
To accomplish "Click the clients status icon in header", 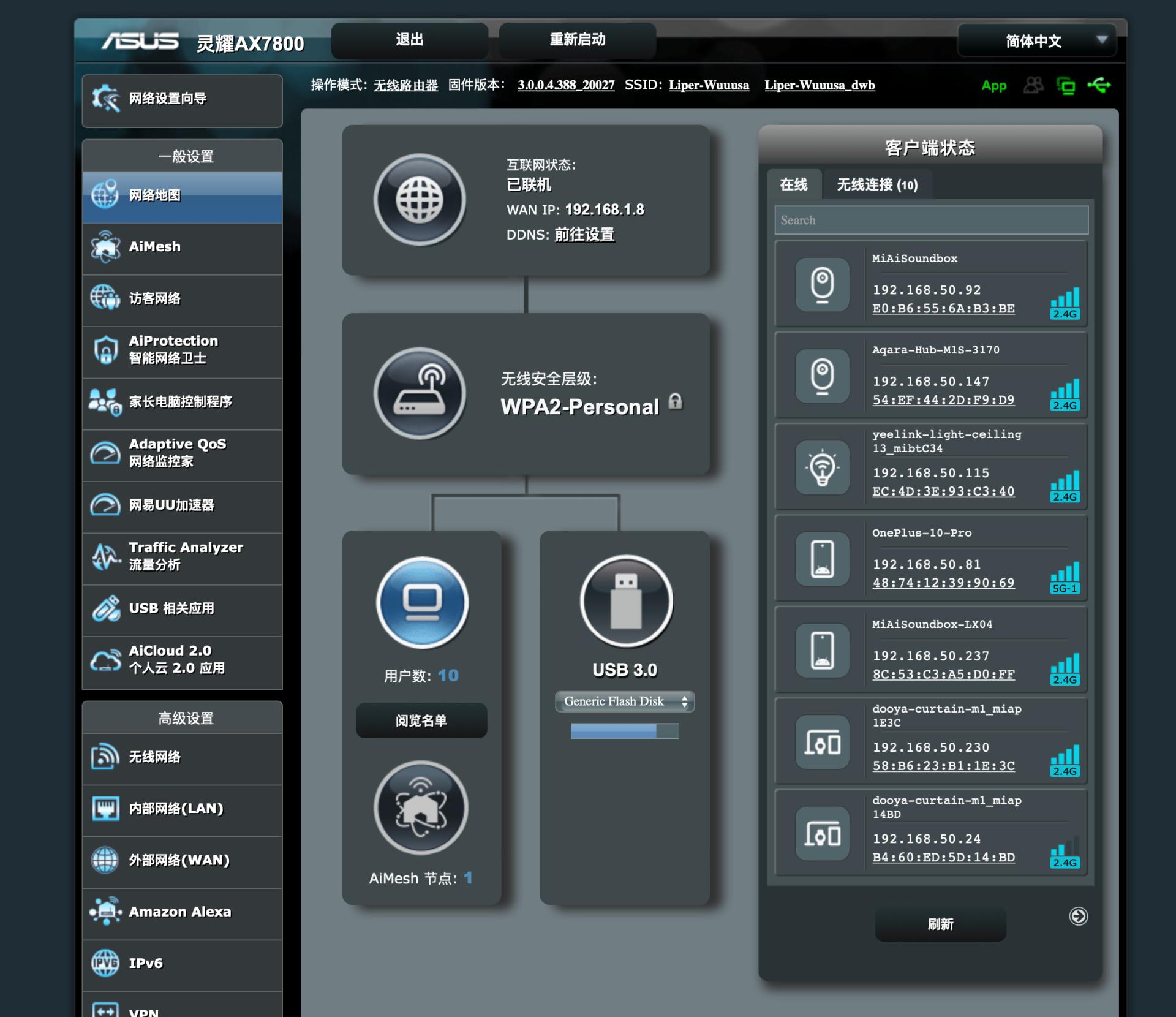I will pyautogui.click(x=1033, y=86).
